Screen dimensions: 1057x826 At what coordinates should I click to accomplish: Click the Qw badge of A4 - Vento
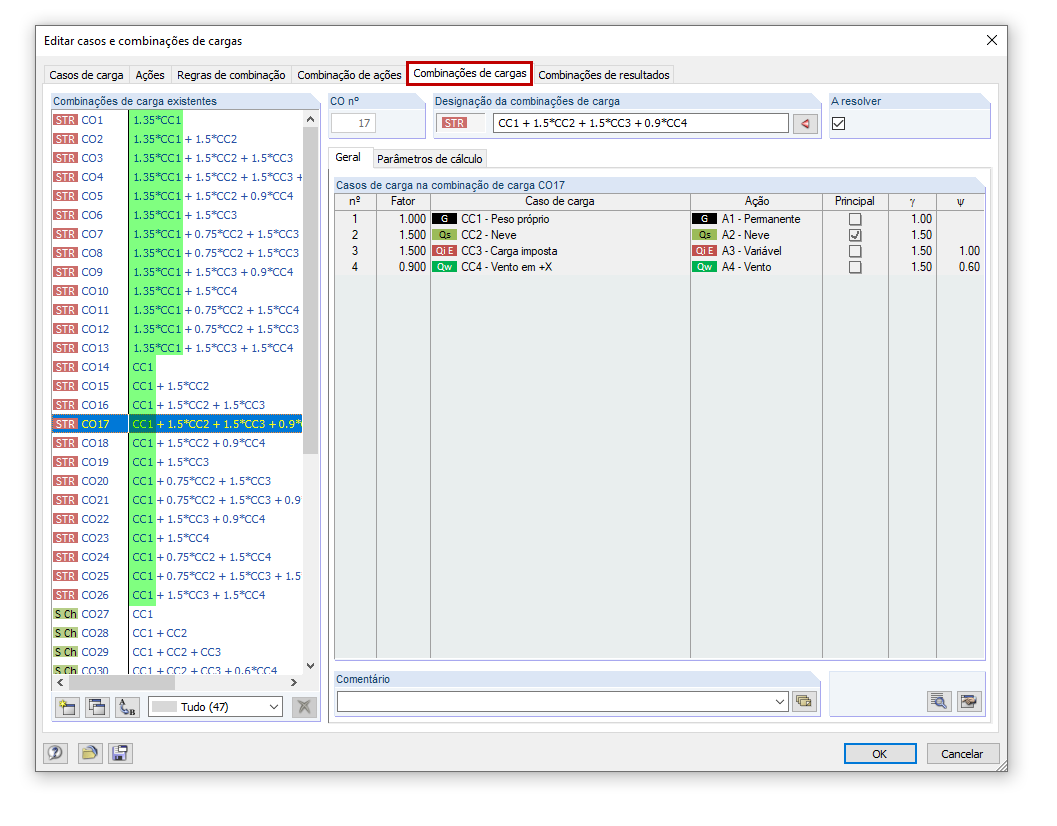click(x=704, y=267)
